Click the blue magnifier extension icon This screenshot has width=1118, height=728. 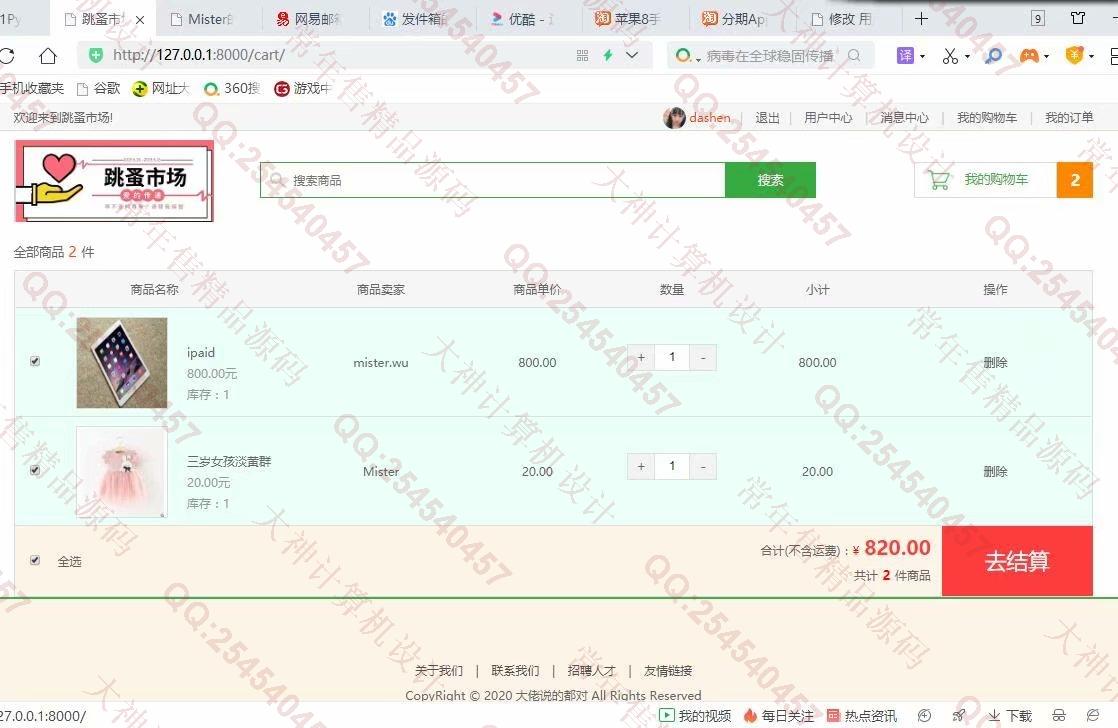(x=993, y=56)
